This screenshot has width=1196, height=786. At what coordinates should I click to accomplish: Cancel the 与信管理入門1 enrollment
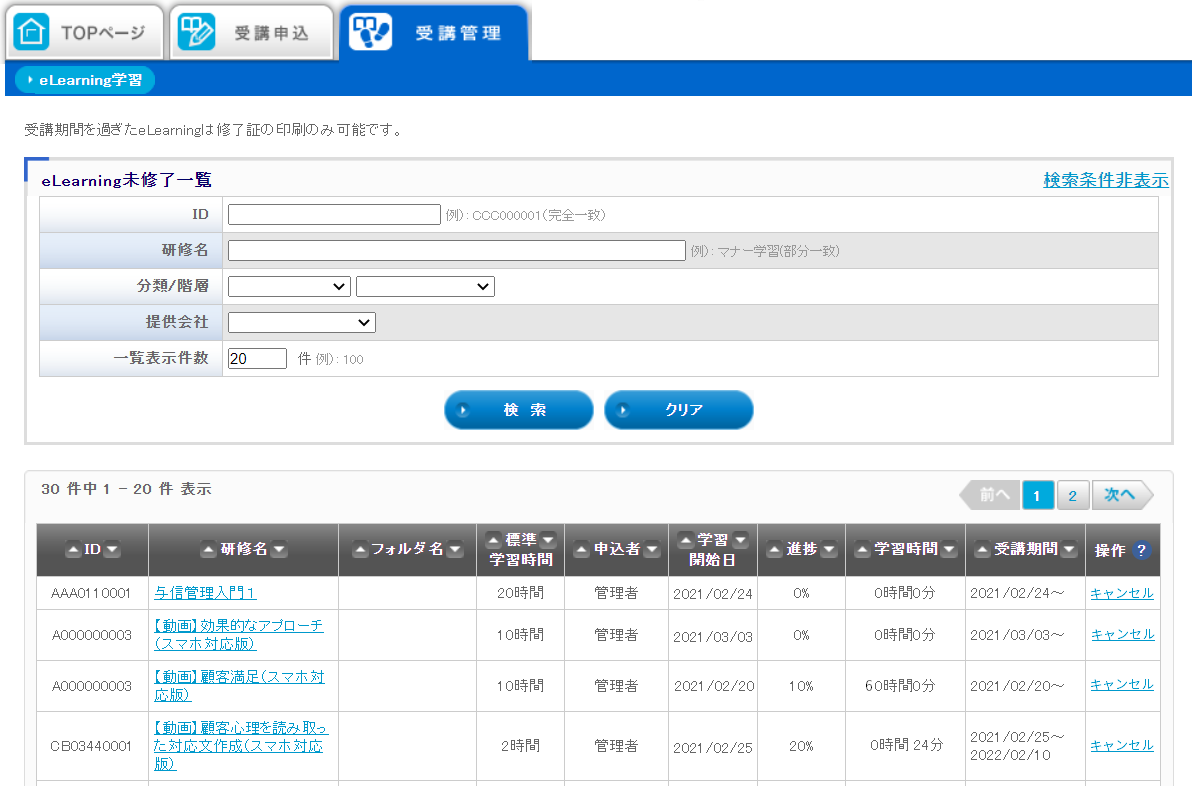pyautogui.click(x=1122, y=593)
